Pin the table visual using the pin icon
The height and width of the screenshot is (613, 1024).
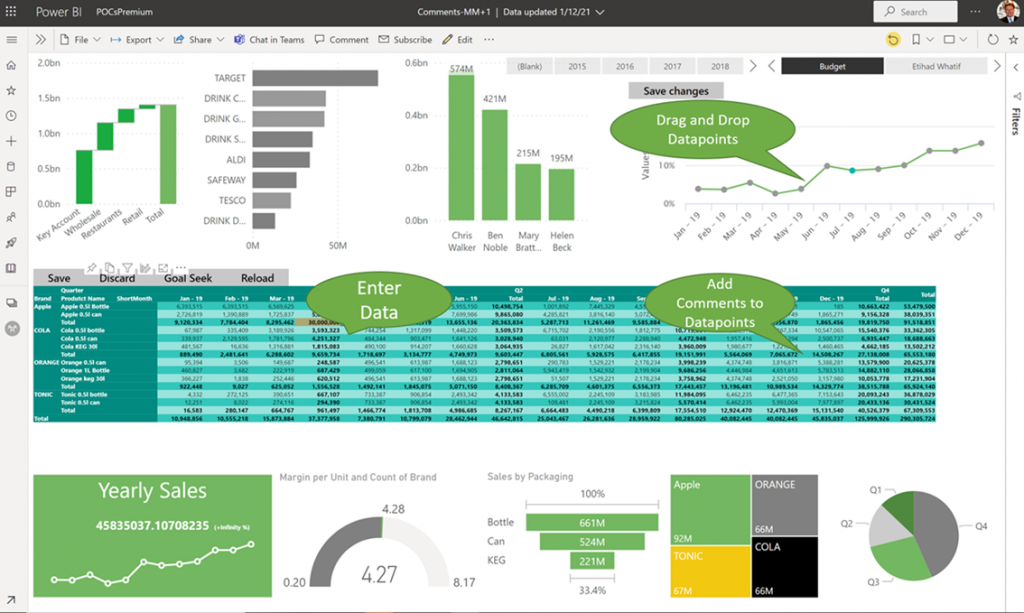click(91, 268)
